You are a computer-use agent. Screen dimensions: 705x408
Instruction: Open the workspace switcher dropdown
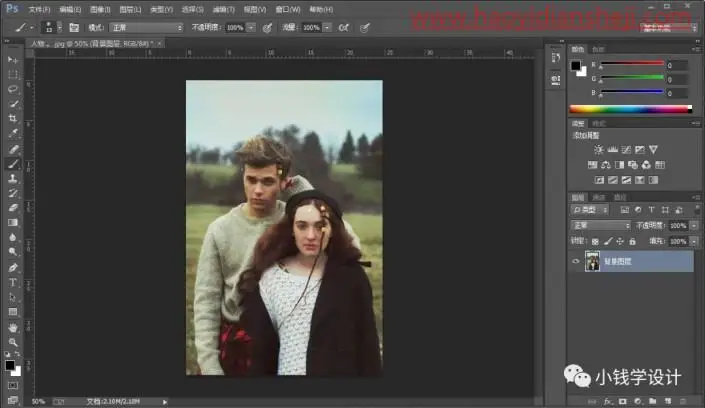[x=669, y=28]
